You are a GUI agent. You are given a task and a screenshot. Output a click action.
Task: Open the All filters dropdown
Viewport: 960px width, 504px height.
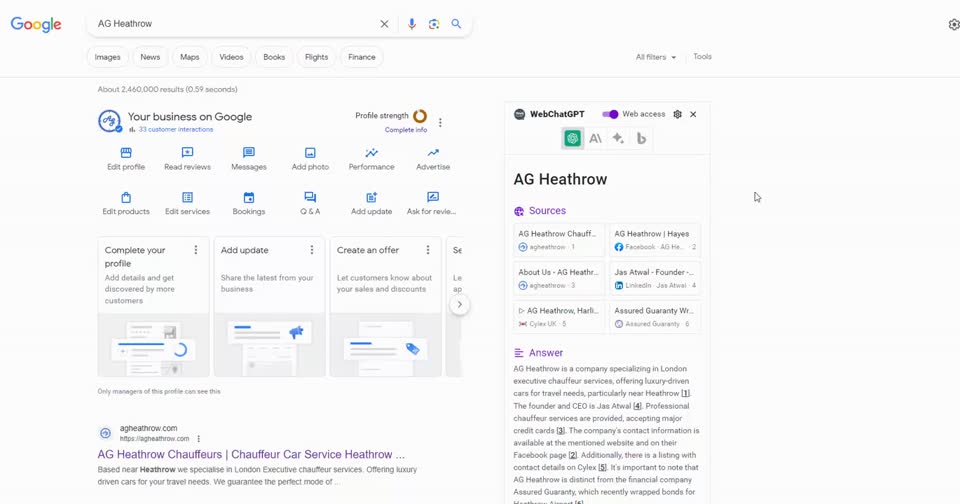click(x=656, y=57)
